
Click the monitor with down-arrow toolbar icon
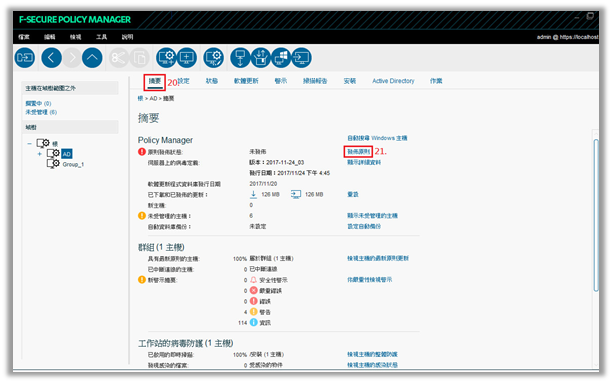point(240,58)
